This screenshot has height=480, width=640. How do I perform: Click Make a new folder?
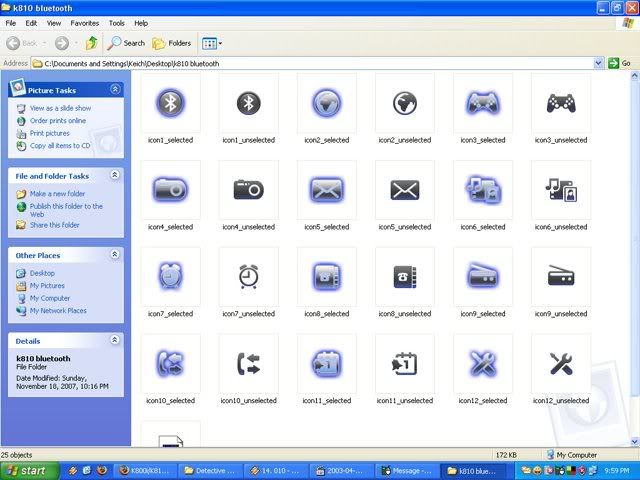coord(57,194)
